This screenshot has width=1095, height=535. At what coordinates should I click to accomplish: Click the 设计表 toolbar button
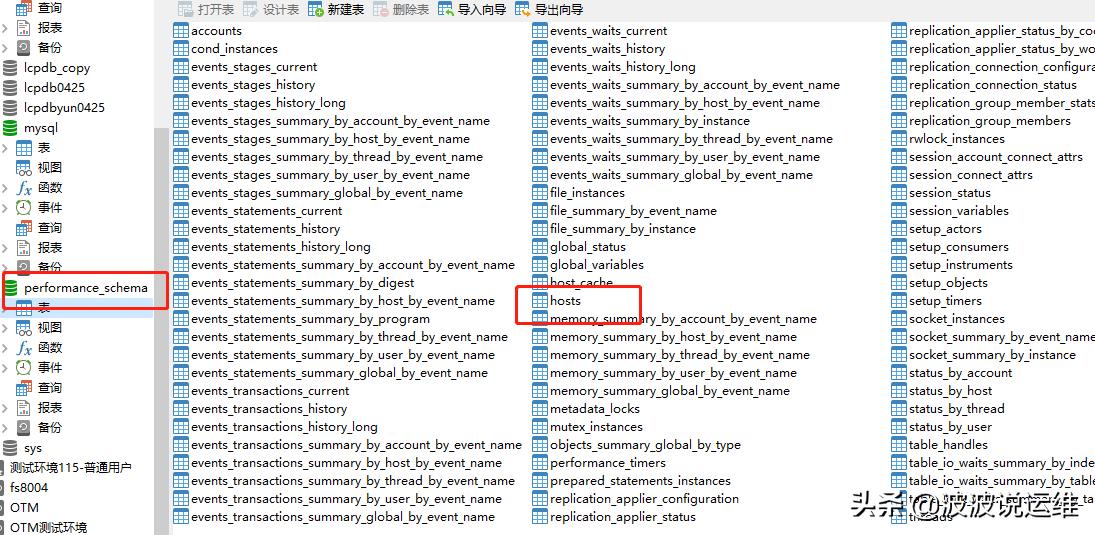point(271,10)
